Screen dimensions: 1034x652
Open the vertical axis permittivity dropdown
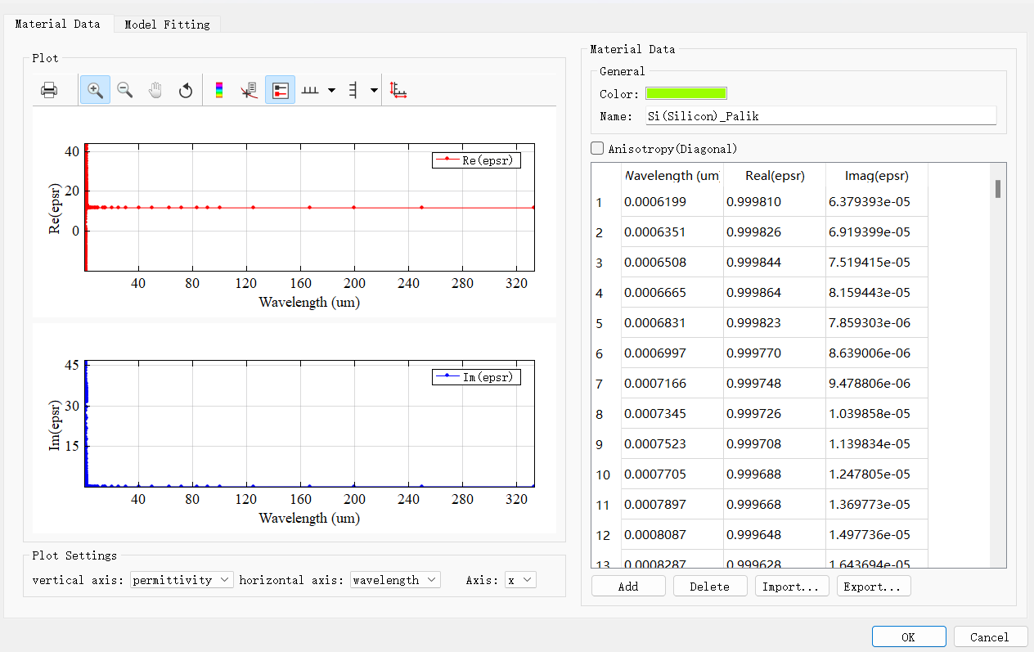pos(181,579)
